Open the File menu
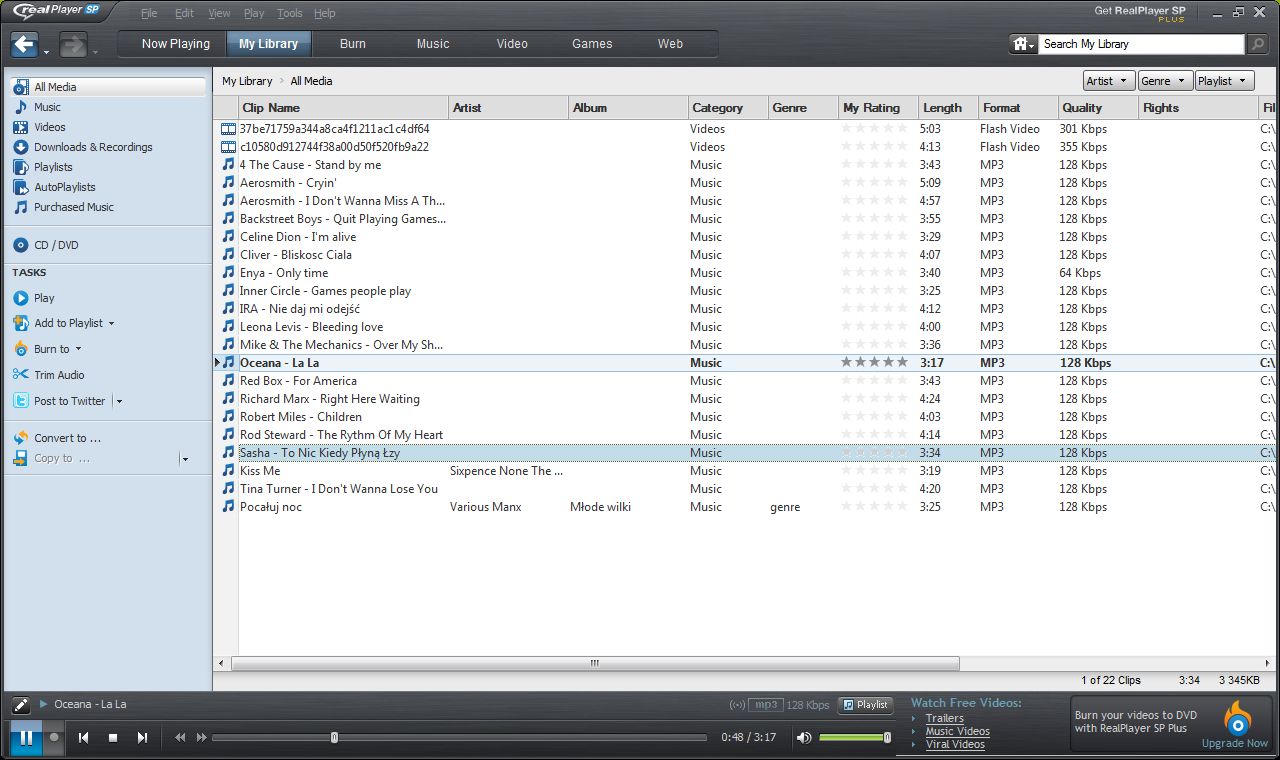Screen dimensions: 1280x760 point(149,13)
